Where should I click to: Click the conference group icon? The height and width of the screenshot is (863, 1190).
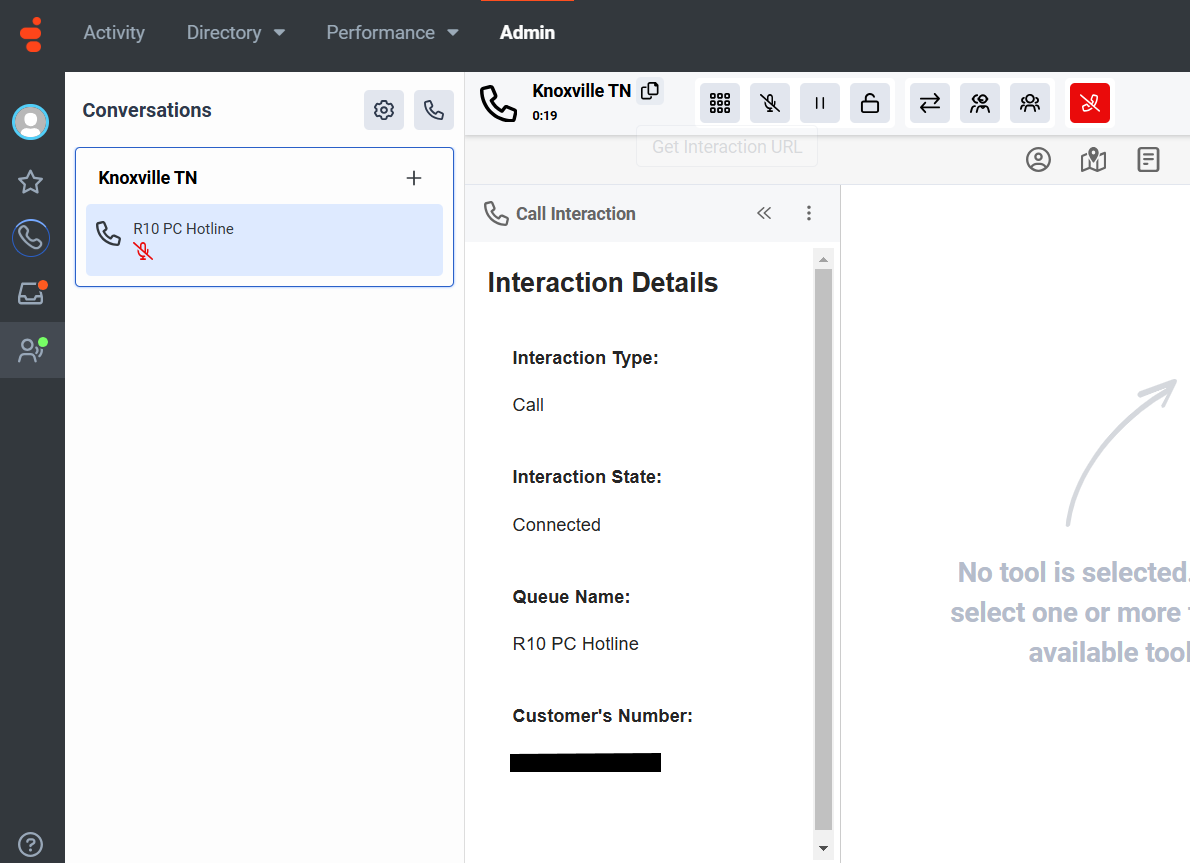coord(1030,102)
